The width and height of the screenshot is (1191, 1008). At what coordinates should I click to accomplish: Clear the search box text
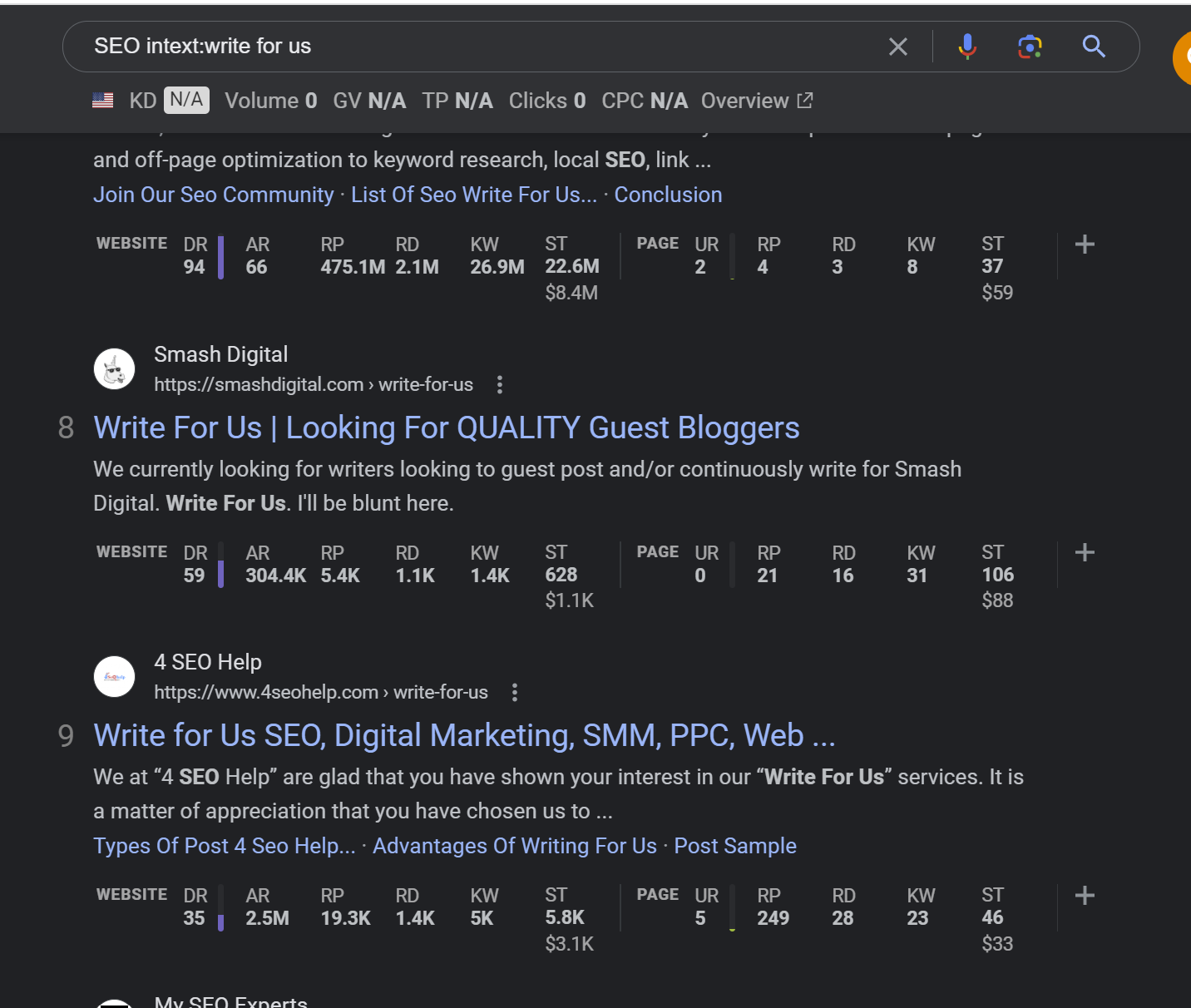click(898, 47)
